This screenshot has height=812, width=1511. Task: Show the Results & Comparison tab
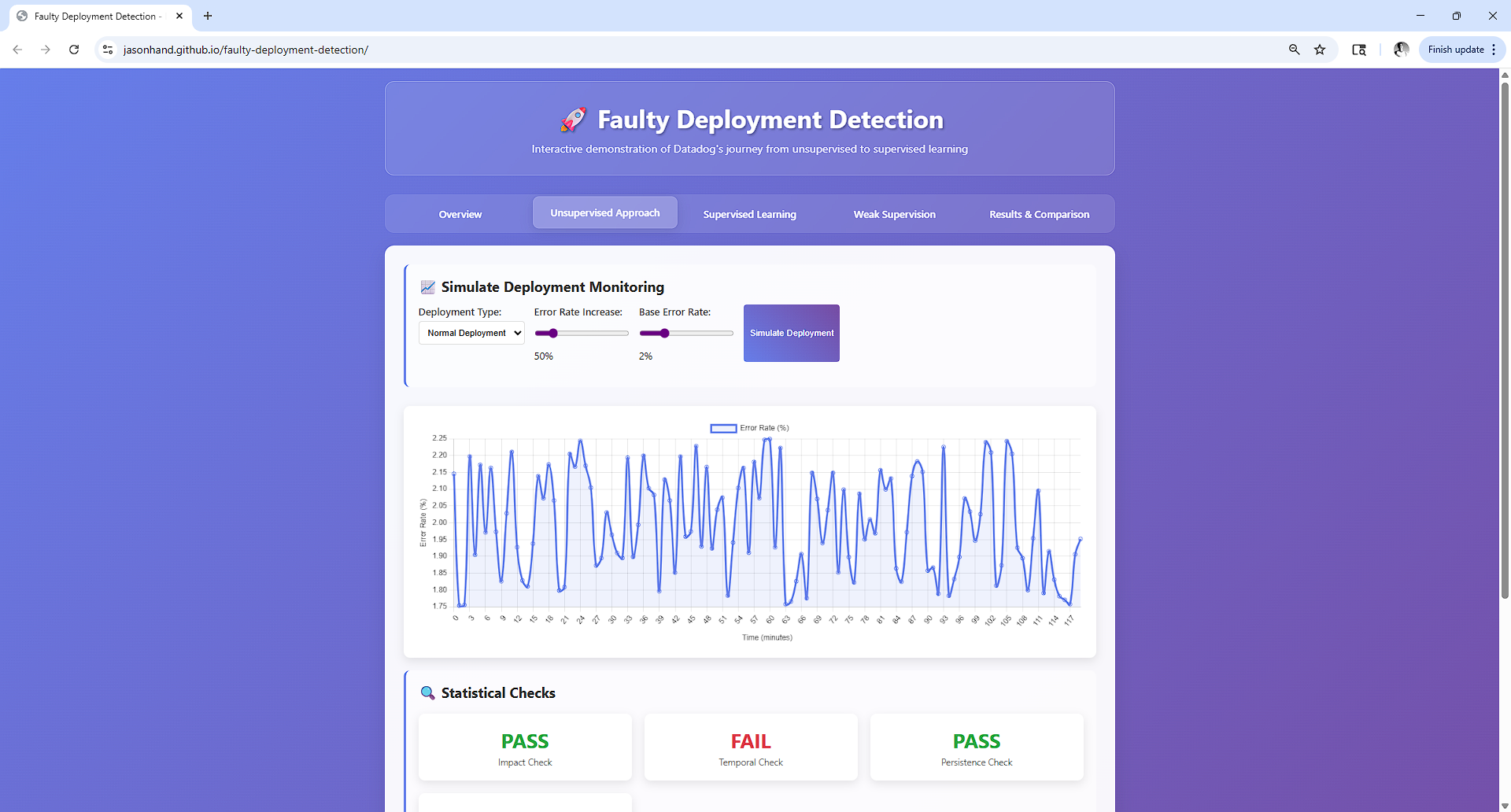tap(1040, 214)
